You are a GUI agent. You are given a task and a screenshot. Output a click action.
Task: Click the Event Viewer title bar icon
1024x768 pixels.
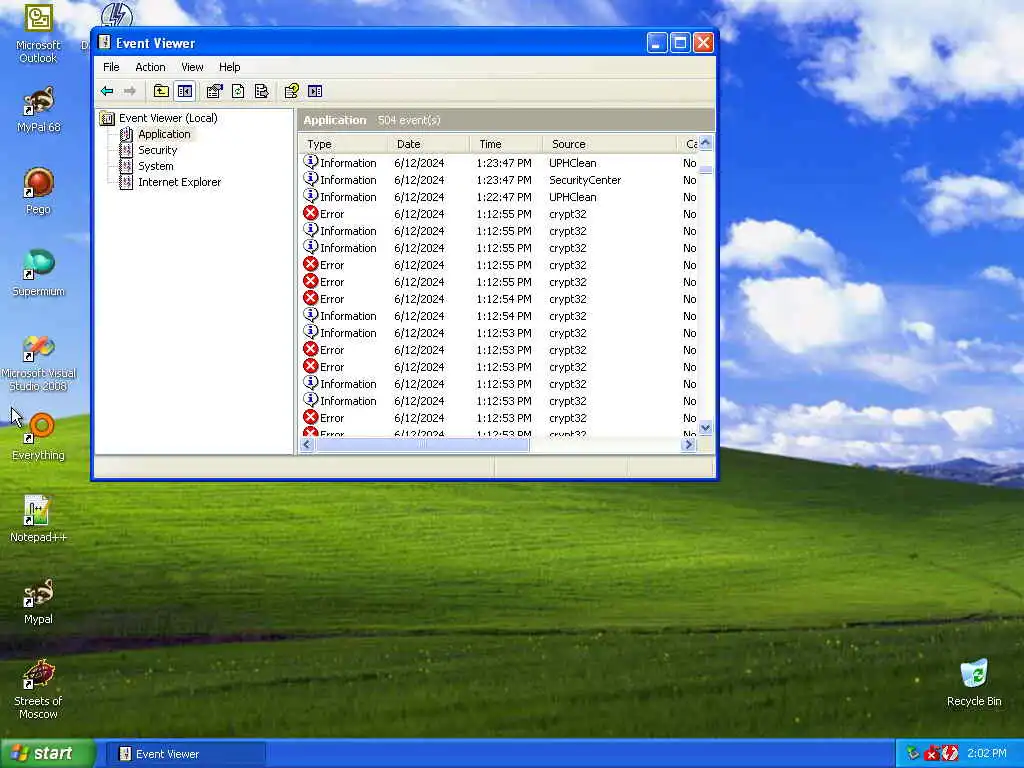(x=104, y=42)
